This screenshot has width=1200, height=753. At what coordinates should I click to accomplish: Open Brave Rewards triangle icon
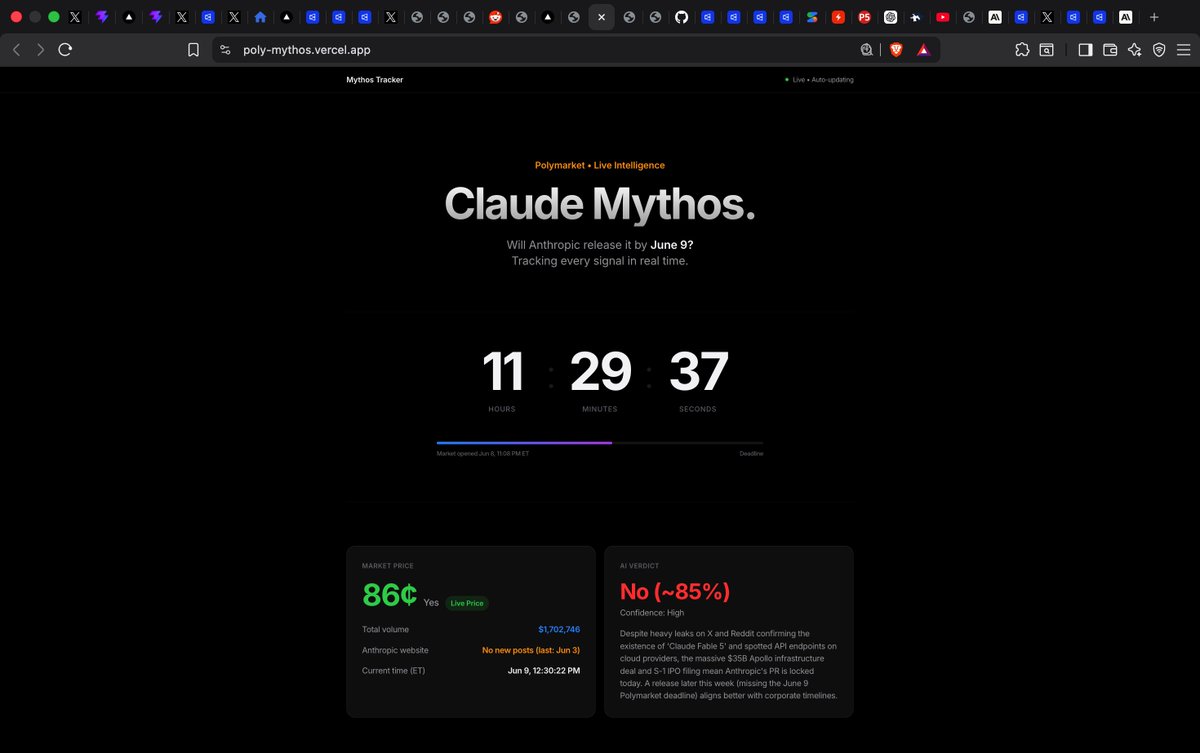tap(923, 50)
